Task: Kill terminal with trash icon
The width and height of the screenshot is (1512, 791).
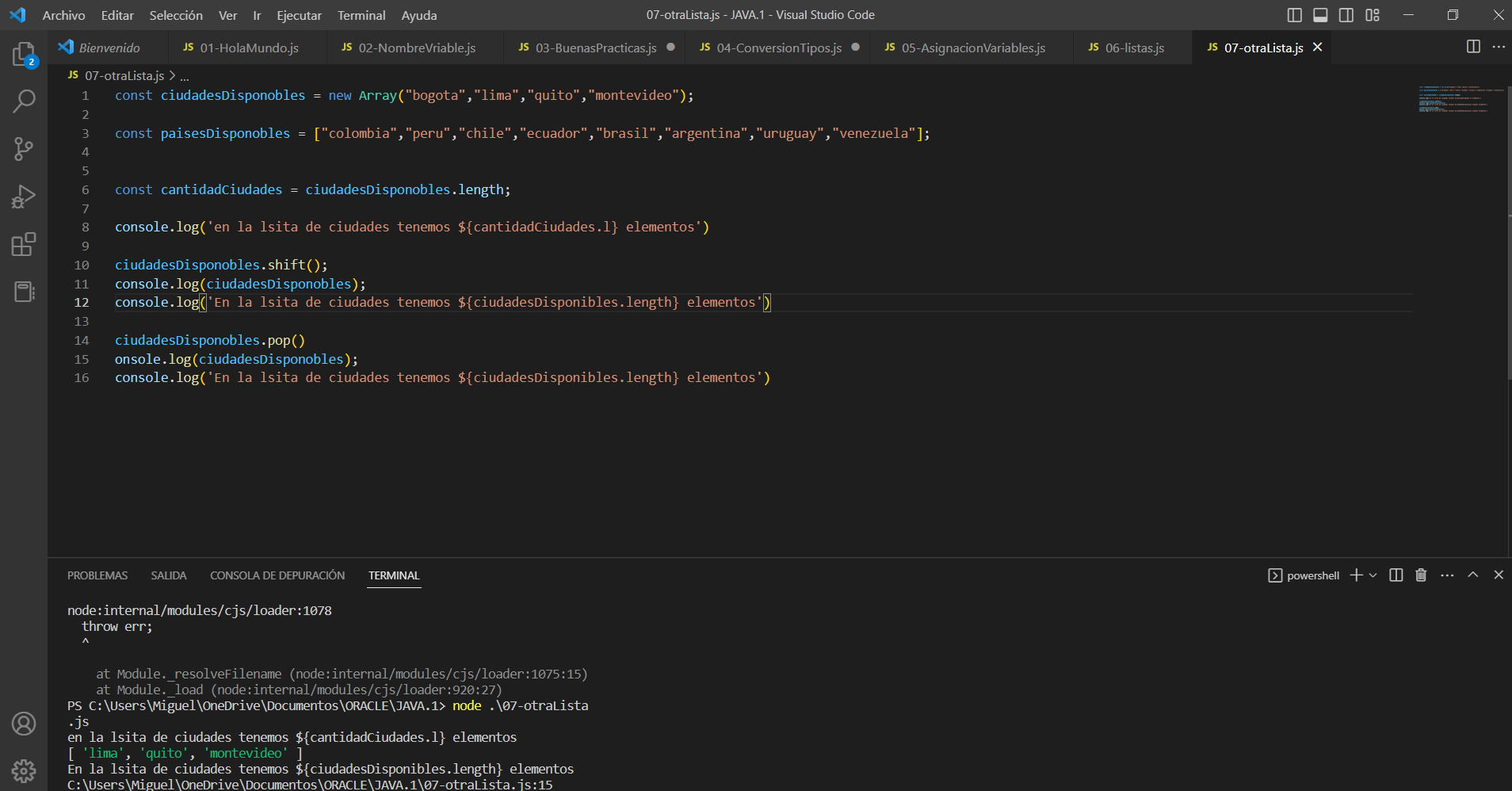Action: [1421, 575]
